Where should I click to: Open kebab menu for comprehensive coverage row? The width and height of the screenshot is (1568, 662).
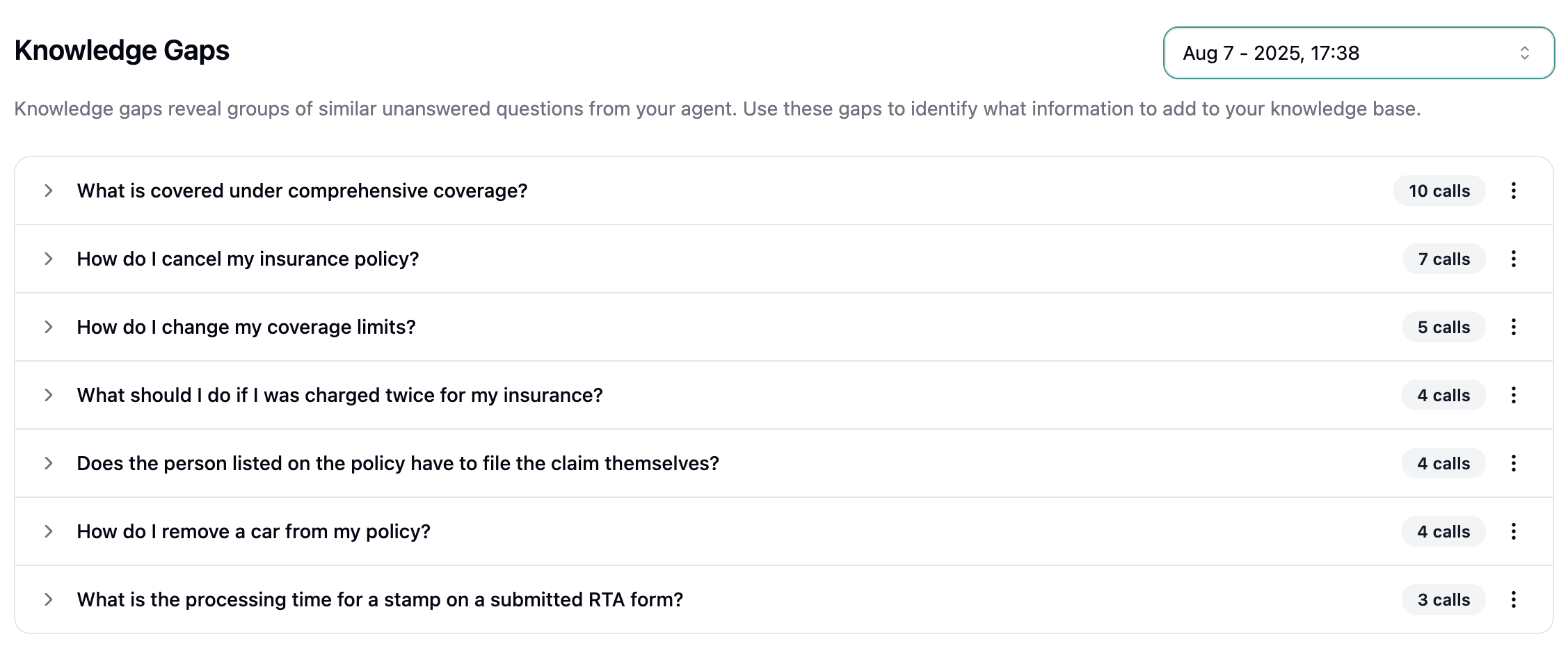tap(1513, 191)
